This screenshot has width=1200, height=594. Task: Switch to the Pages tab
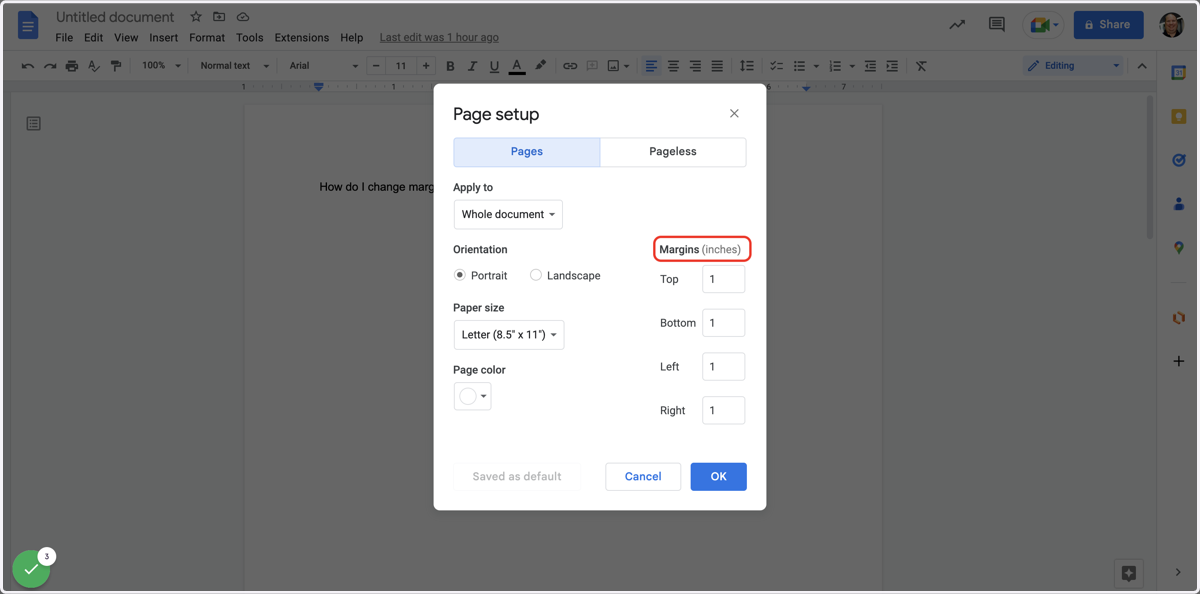tap(527, 152)
